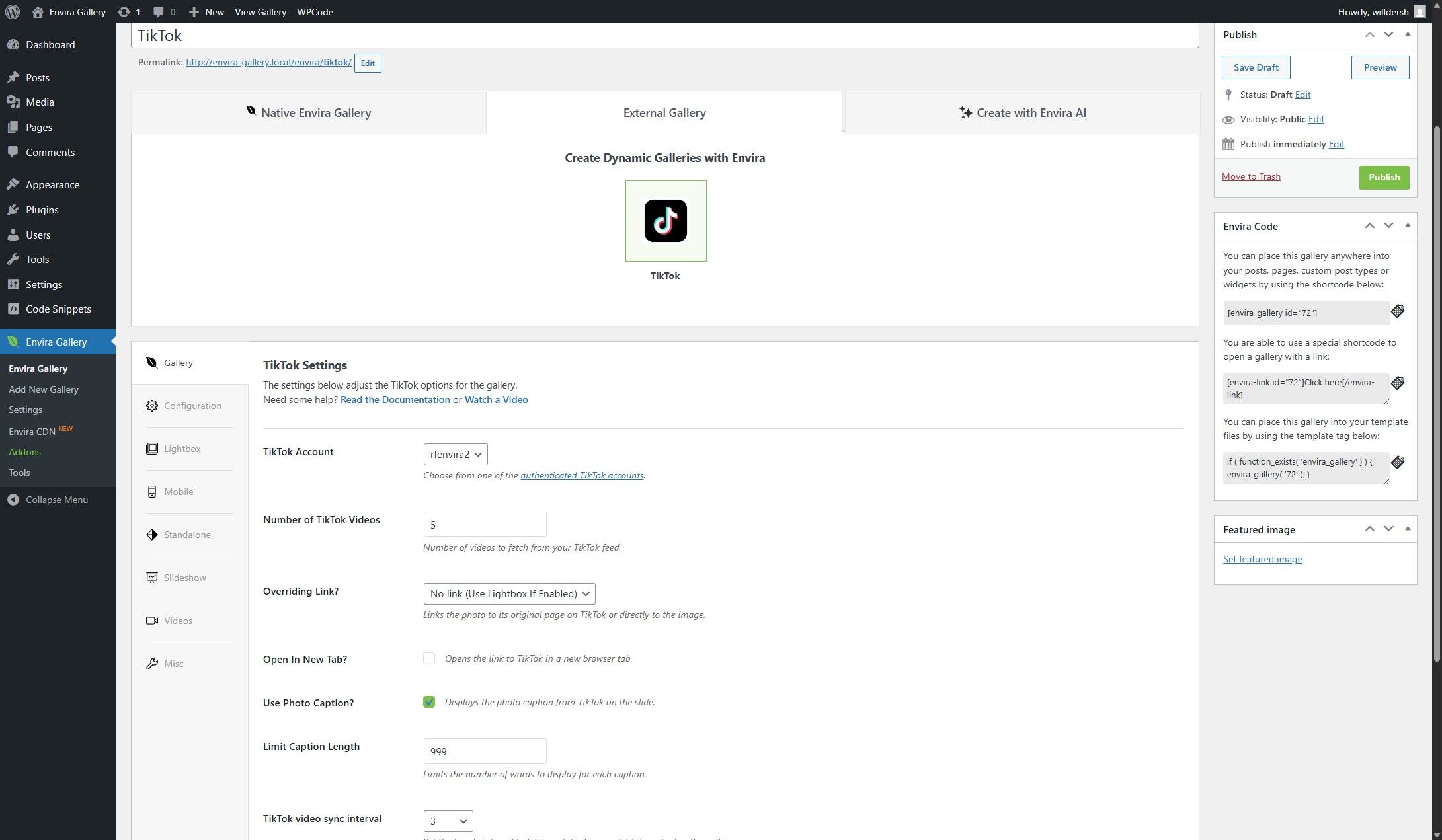This screenshot has height=840, width=1442.
Task: Click the TikTok logo gallery source
Action: pyautogui.click(x=665, y=221)
